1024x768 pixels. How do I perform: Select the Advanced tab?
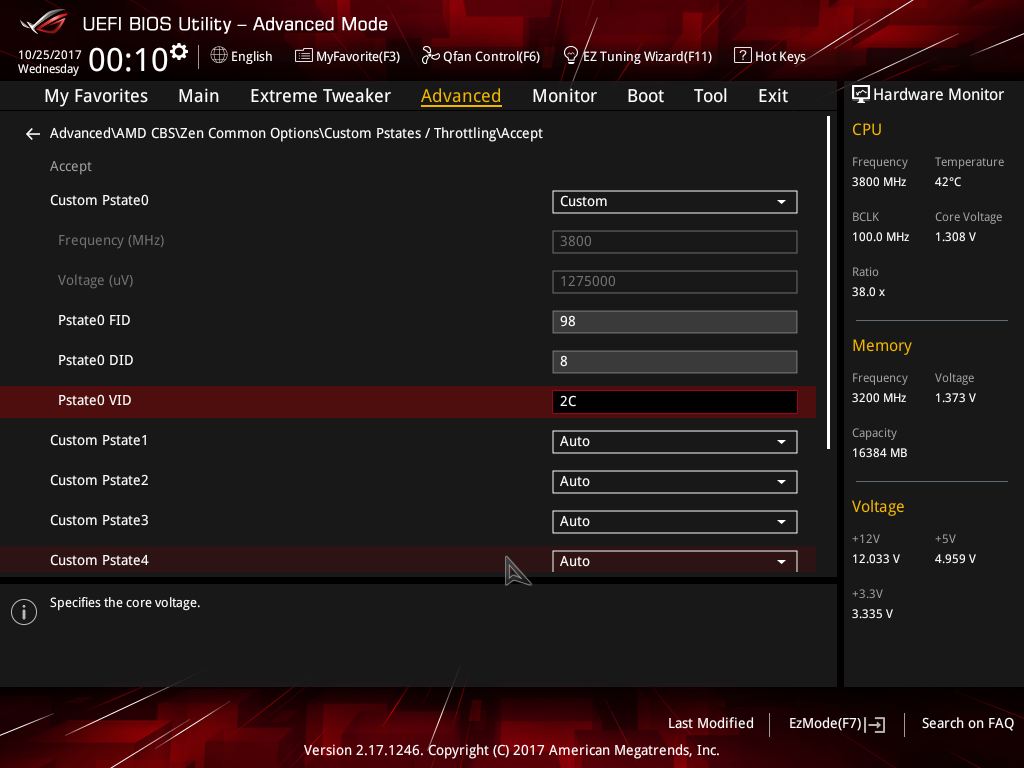click(461, 96)
